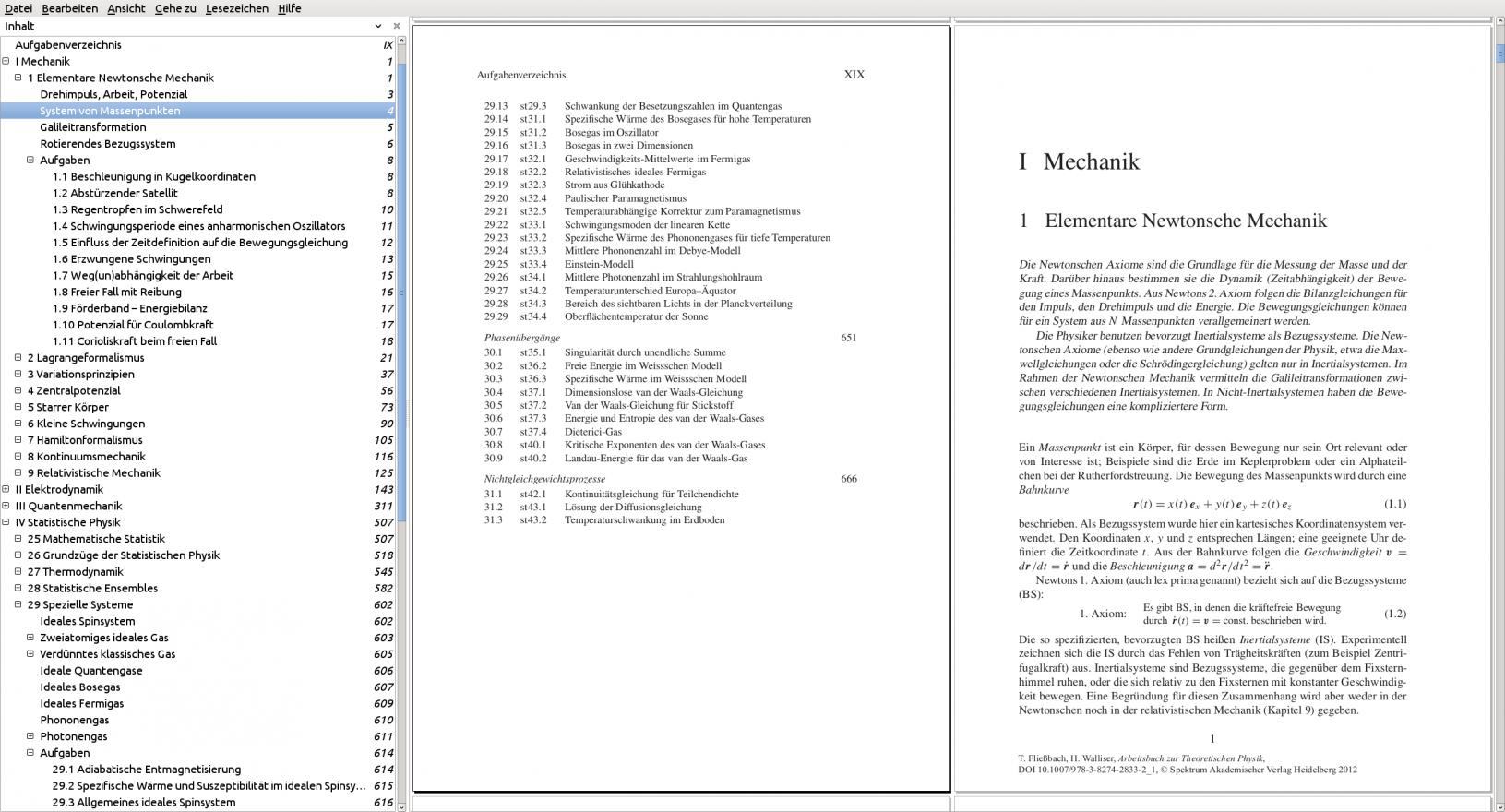This screenshot has height=812, width=1505.
Task: Collapse the I Mechanik section
Action: coord(6,62)
